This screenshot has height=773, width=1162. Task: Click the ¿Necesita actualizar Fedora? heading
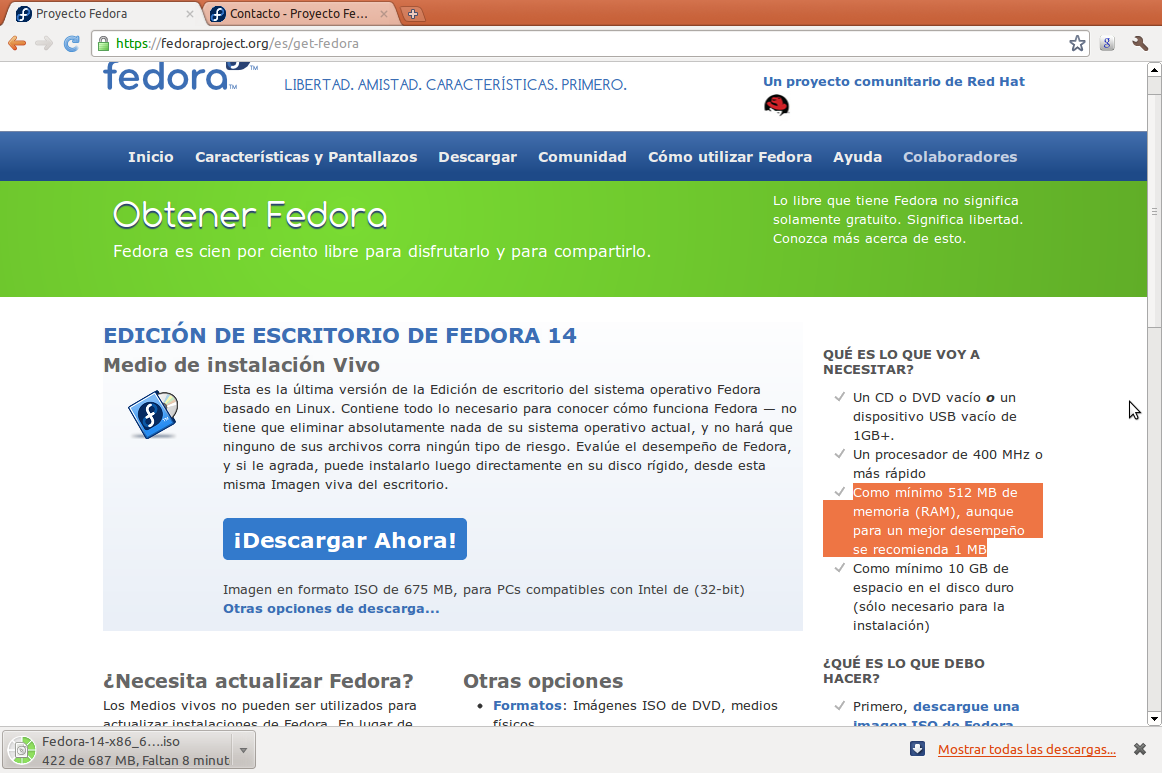click(x=258, y=680)
